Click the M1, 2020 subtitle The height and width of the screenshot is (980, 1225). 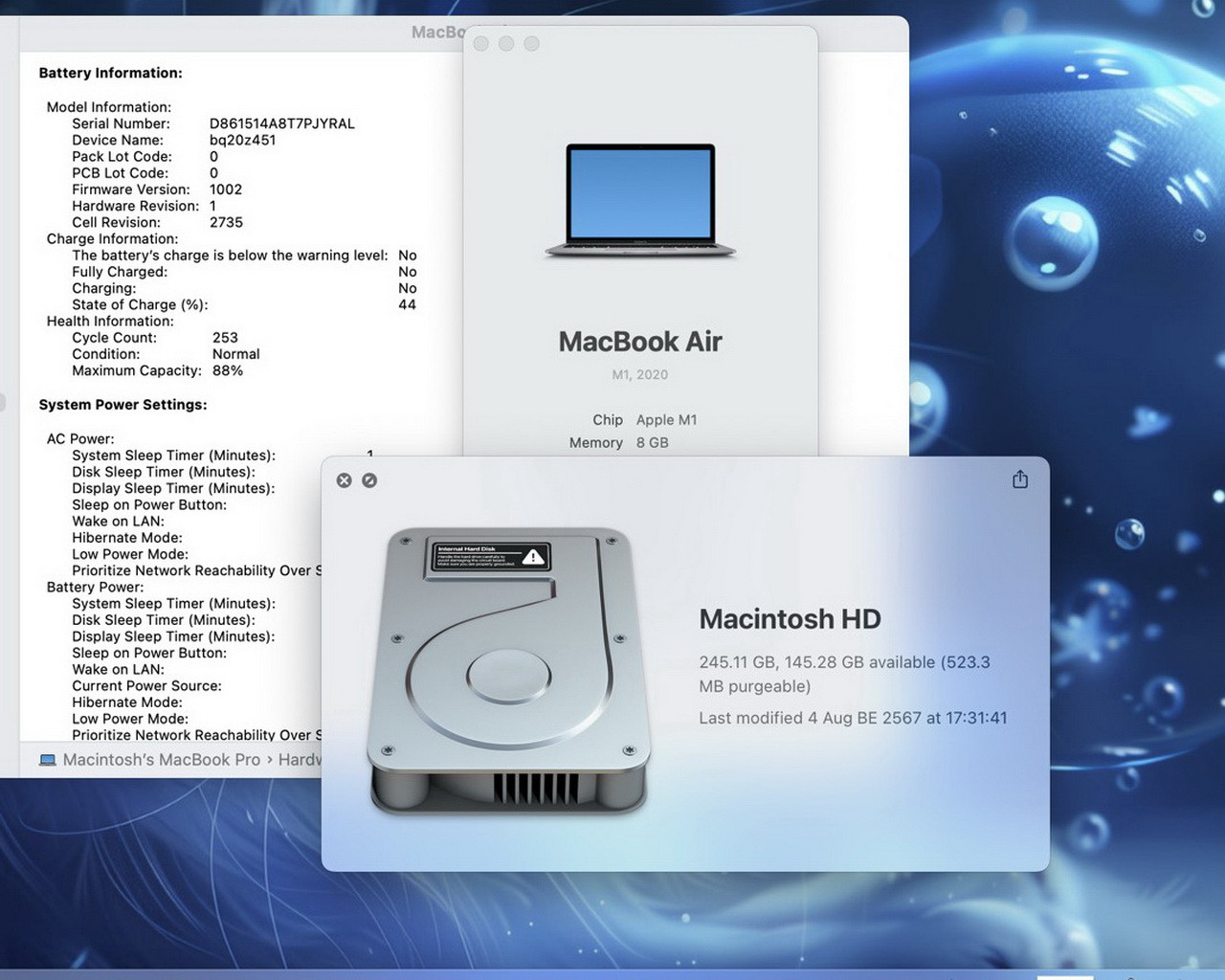pos(640,374)
